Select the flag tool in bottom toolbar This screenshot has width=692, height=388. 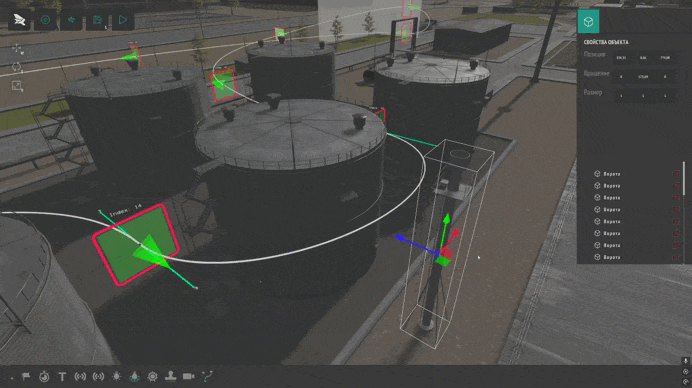[x=26, y=377]
